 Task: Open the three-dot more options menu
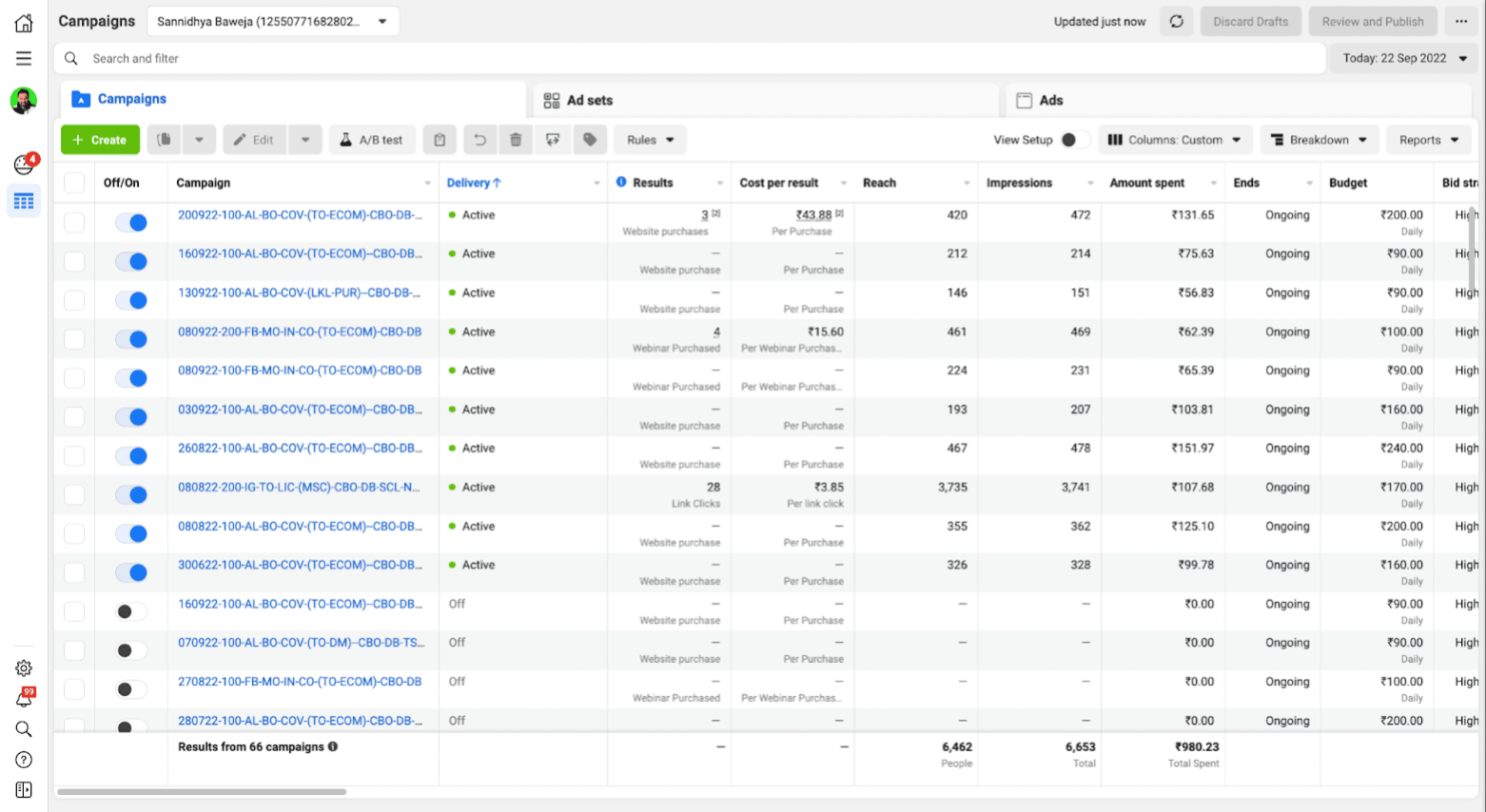(x=1461, y=21)
